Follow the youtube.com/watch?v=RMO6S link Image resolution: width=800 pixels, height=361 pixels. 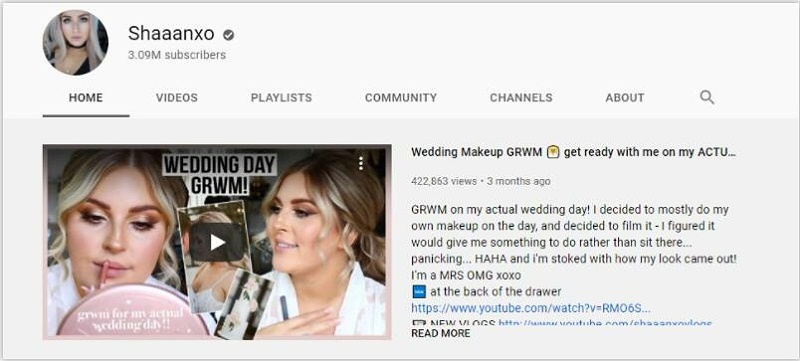coord(531,308)
